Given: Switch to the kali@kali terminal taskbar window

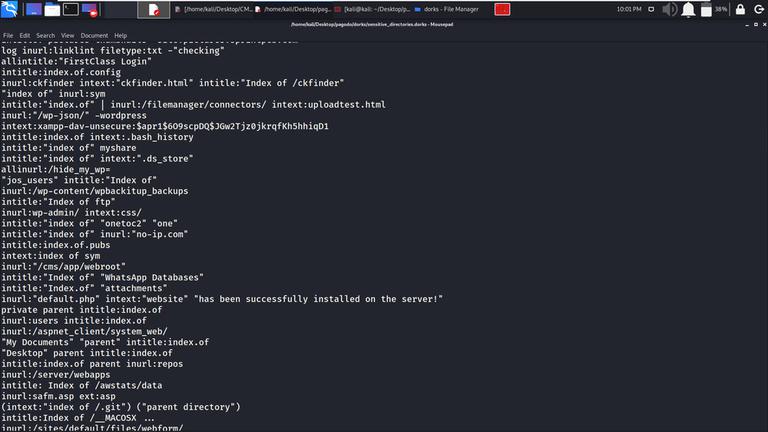Looking at the screenshot, I should pos(373,9).
